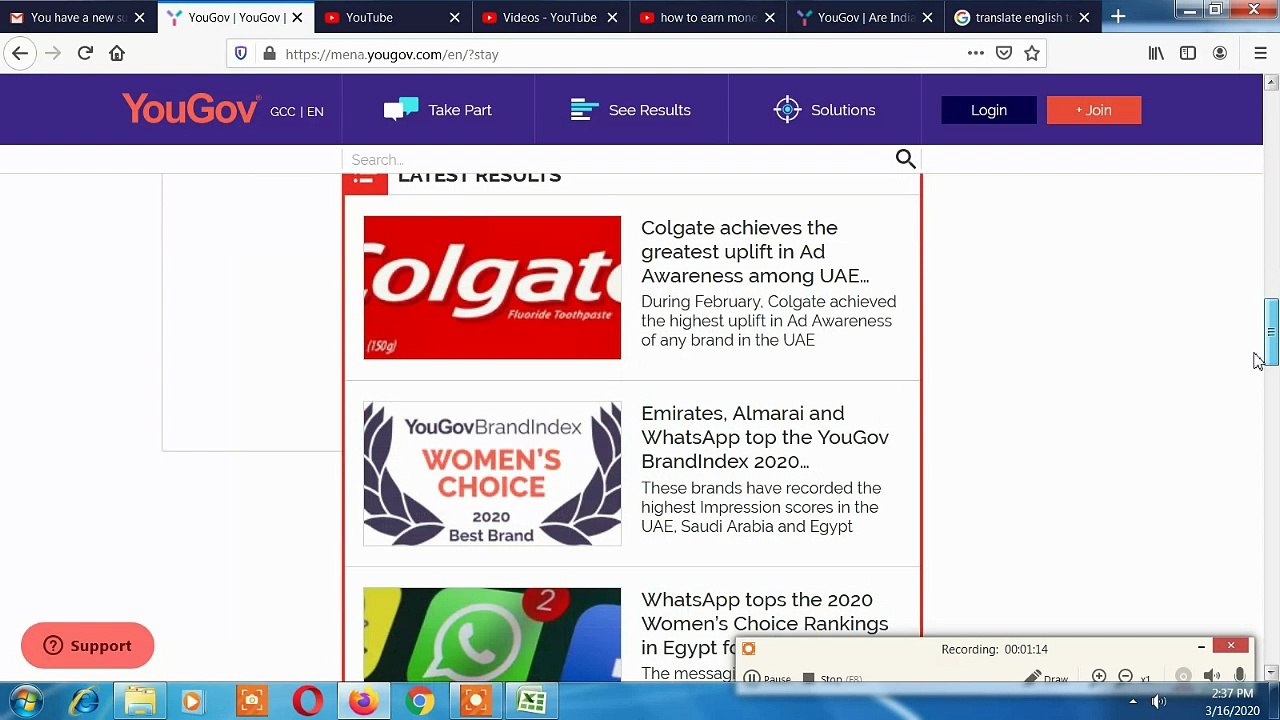Open the Firefox home page
Viewport: 1280px width, 720px height.
coord(117,53)
